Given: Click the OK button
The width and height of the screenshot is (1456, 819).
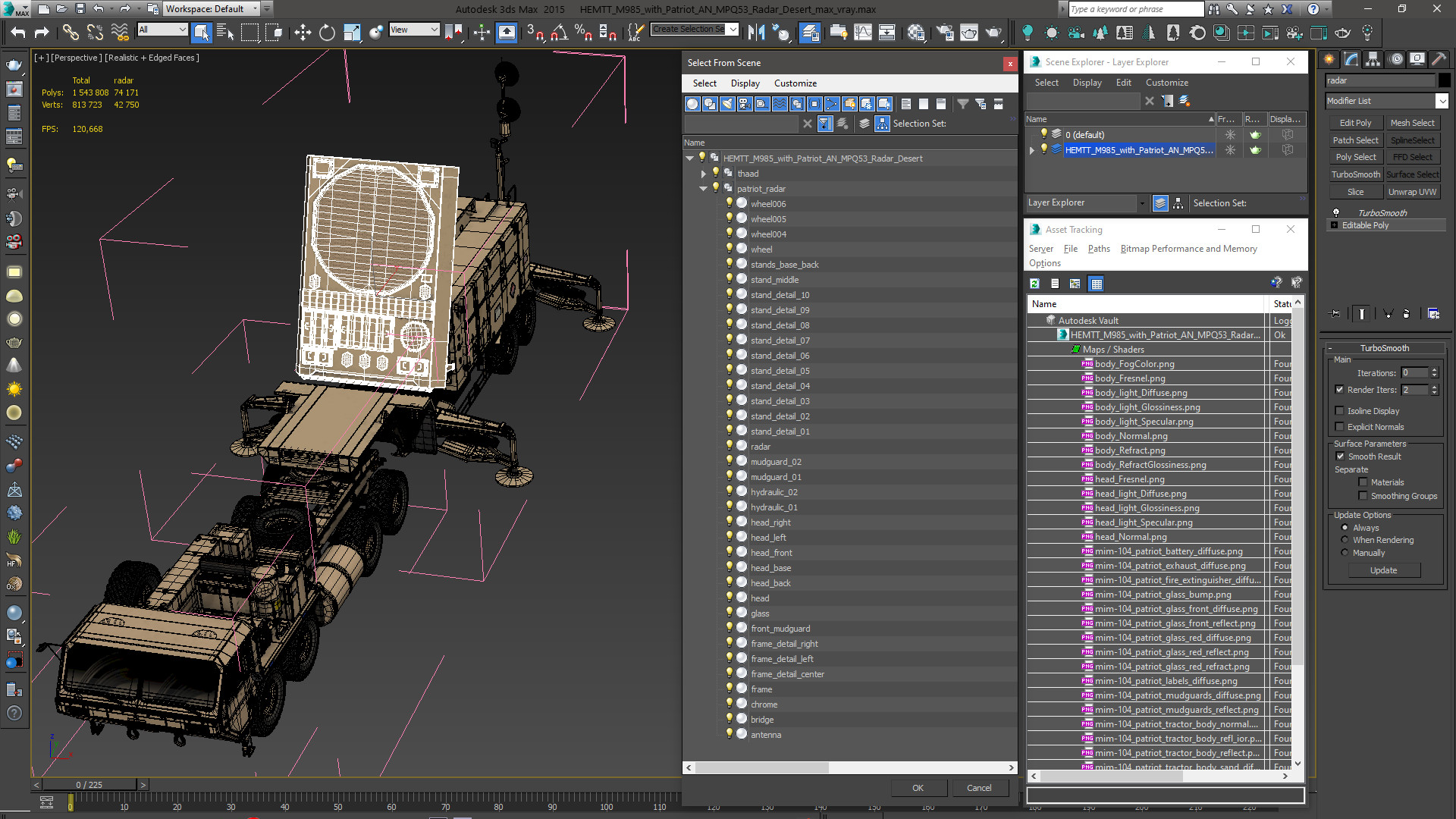Looking at the screenshot, I should pos(918,788).
